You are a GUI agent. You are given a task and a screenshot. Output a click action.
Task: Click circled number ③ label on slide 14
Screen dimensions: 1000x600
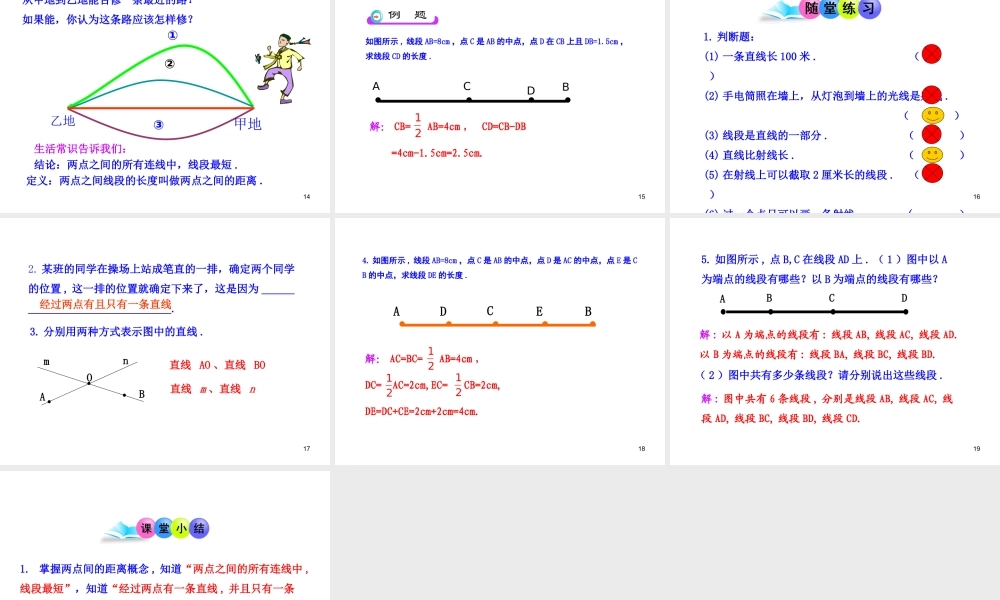158,125
